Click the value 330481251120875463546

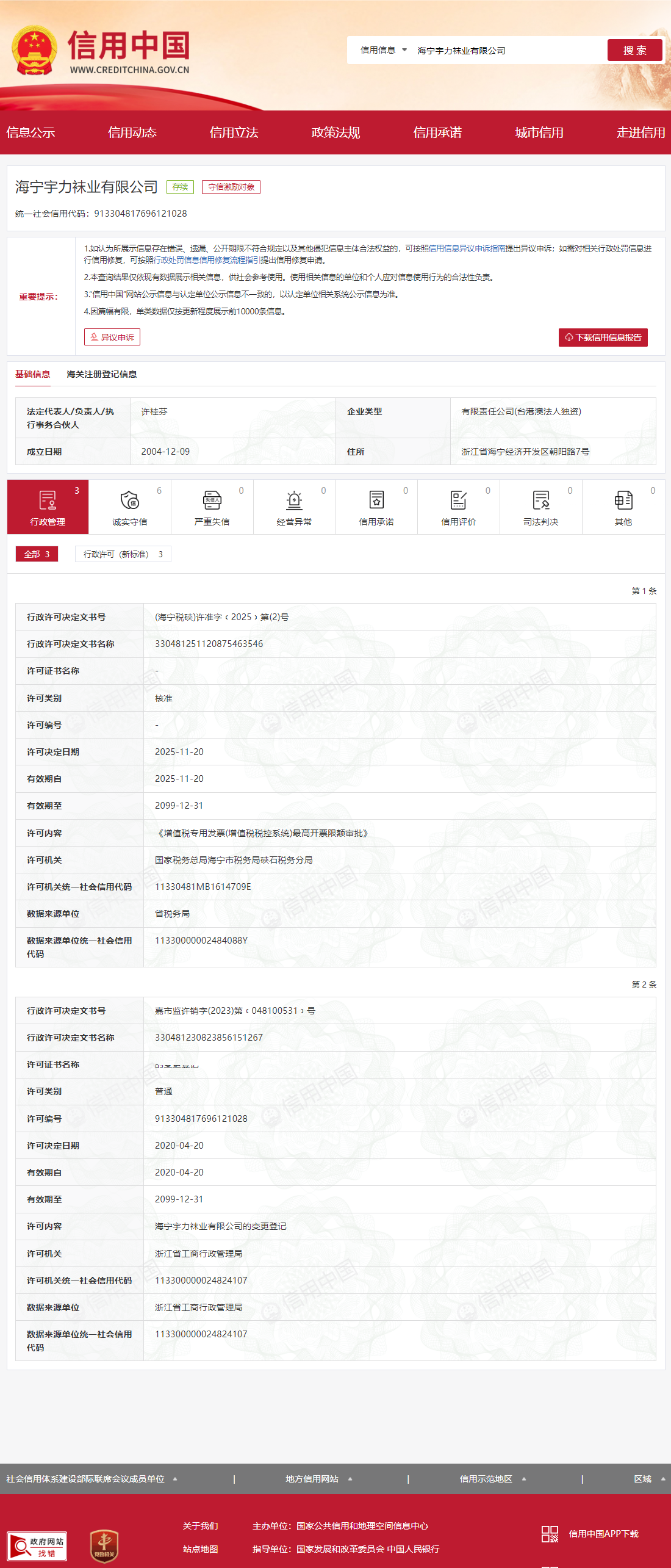point(209,644)
